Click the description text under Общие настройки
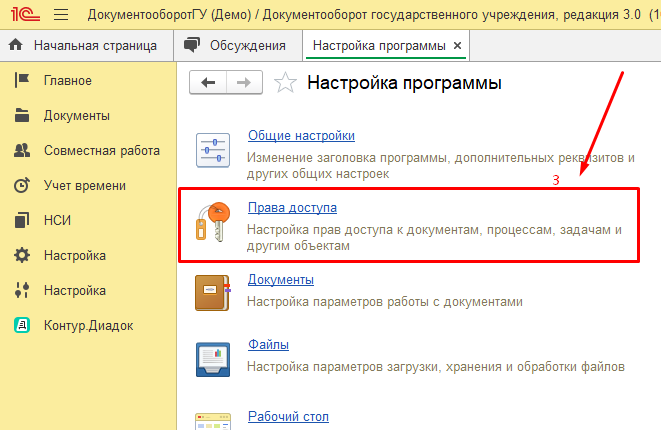Image resolution: width=661 pixels, height=430 pixels. pos(441,166)
